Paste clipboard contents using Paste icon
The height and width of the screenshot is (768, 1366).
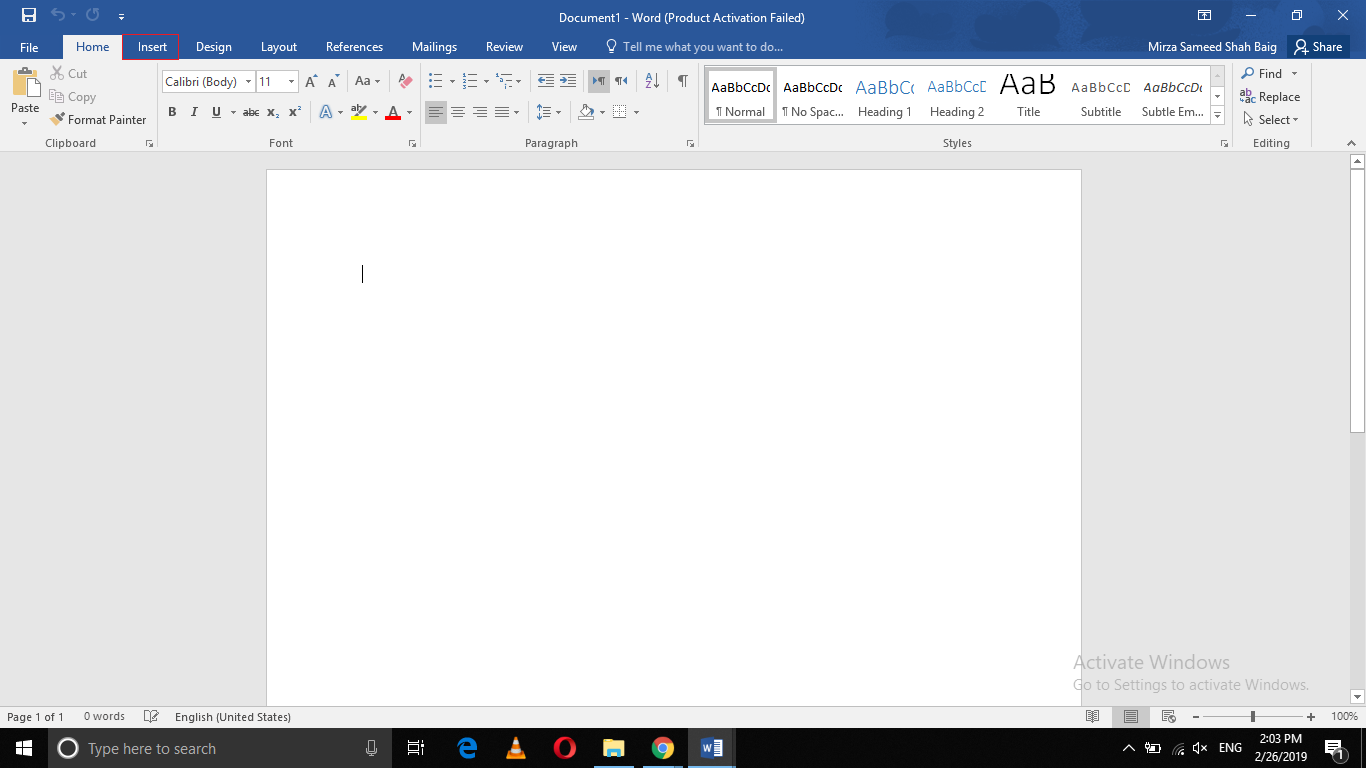coord(25,82)
